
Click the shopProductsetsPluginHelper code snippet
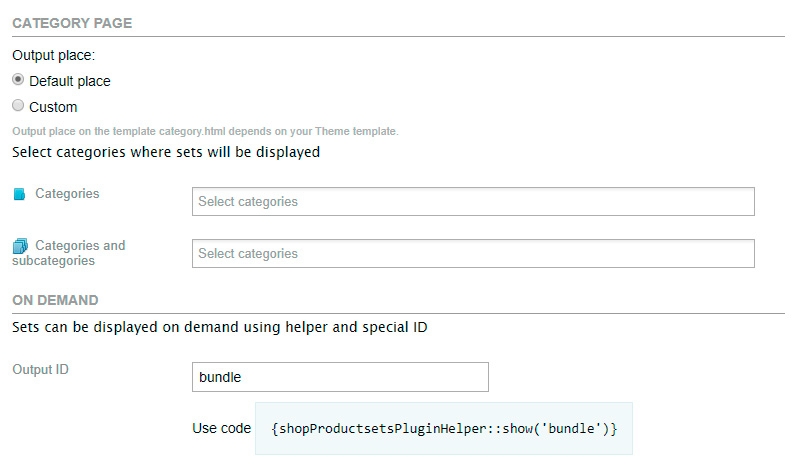pyautogui.click(x=444, y=428)
